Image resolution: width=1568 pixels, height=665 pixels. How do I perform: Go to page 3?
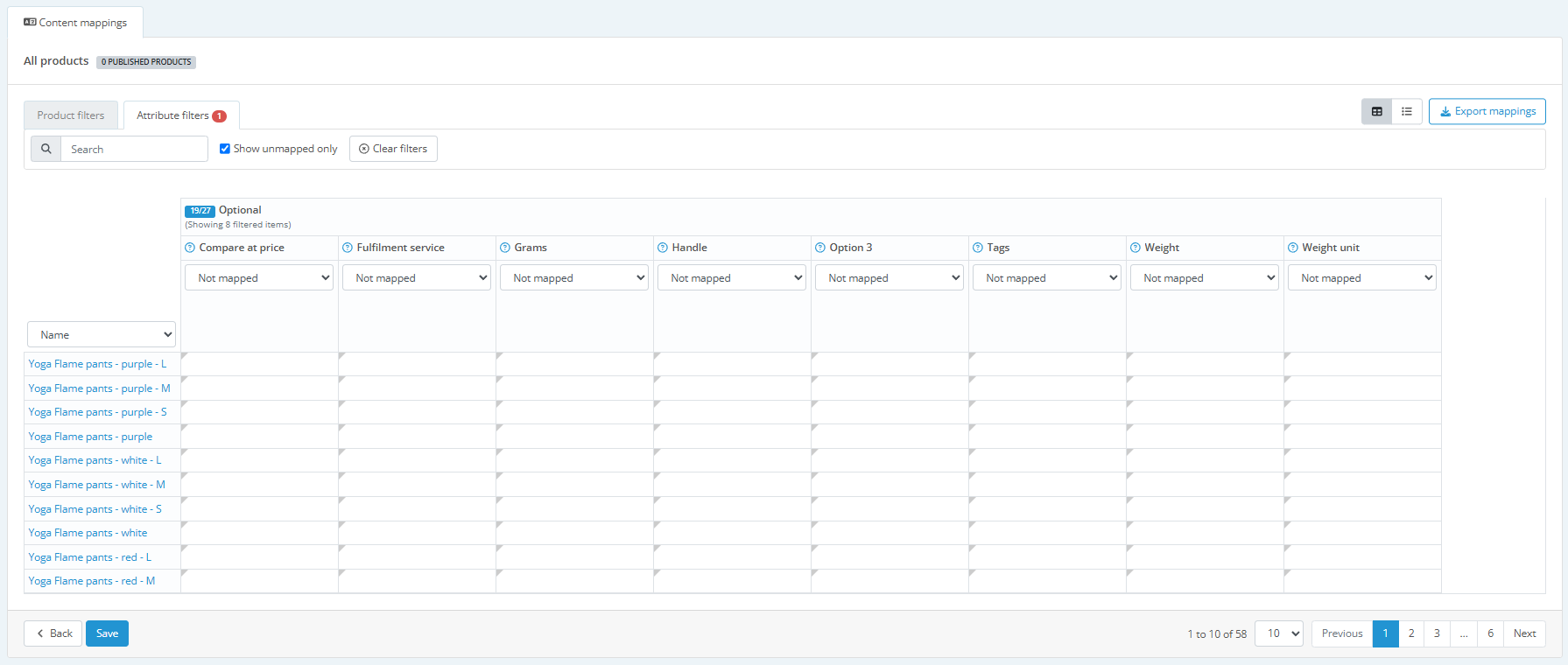click(1437, 633)
